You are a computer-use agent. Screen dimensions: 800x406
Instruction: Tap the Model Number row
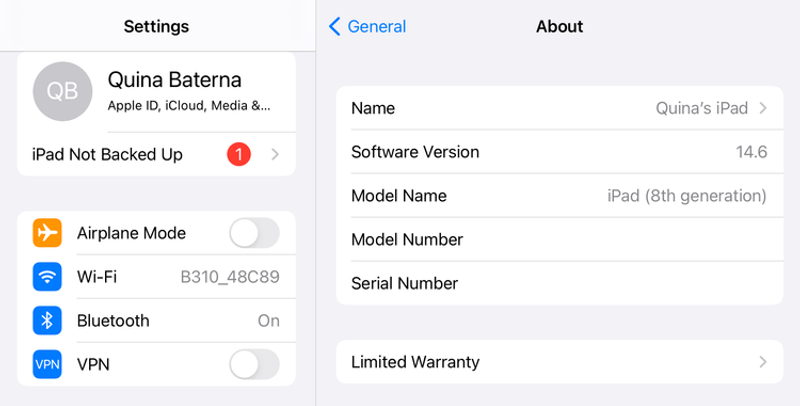(559, 240)
